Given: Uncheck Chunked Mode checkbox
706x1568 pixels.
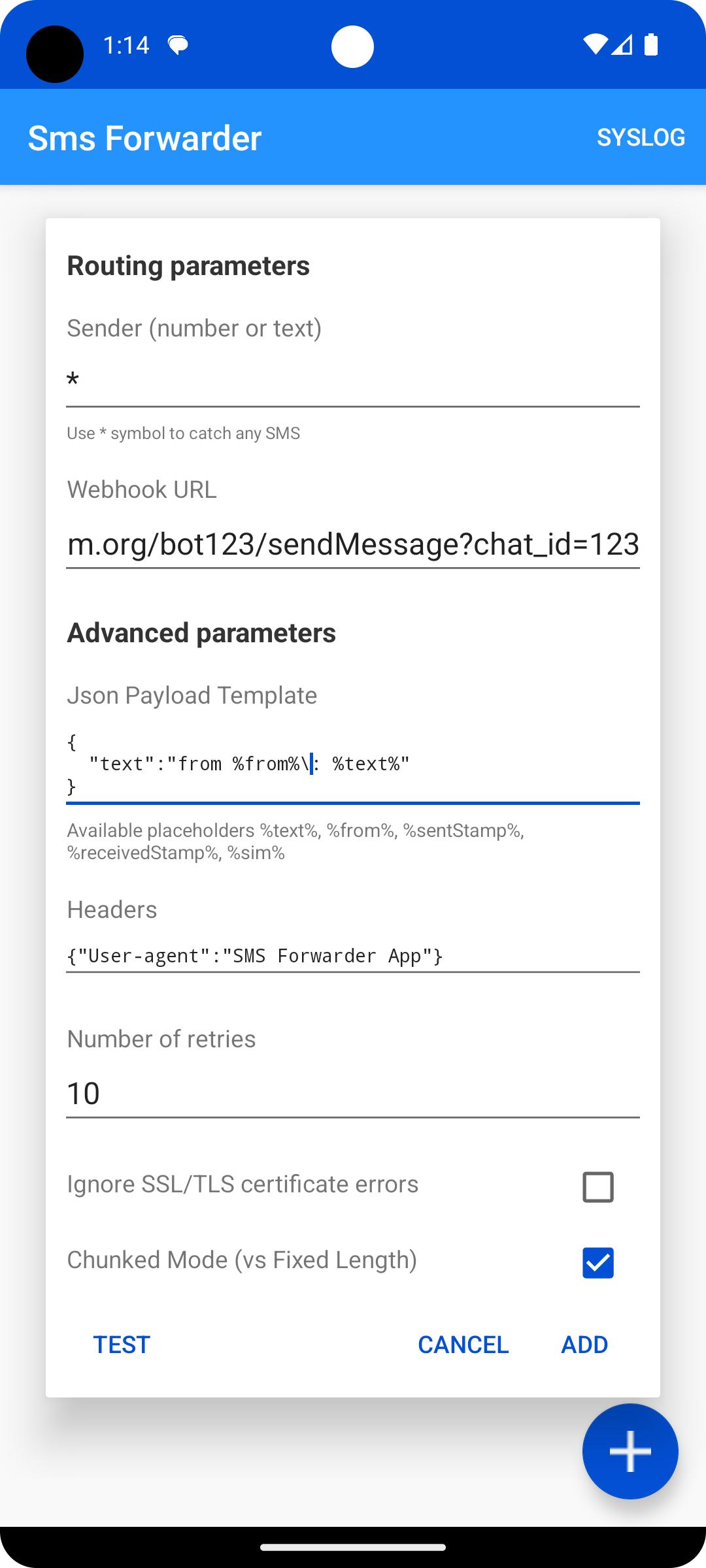Looking at the screenshot, I should point(597,1262).
